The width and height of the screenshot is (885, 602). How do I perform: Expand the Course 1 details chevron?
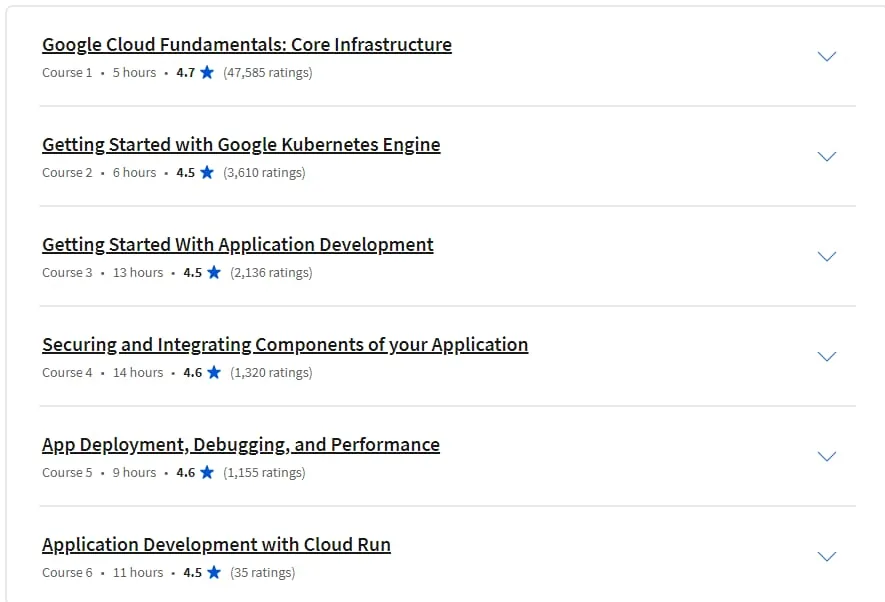(x=827, y=56)
